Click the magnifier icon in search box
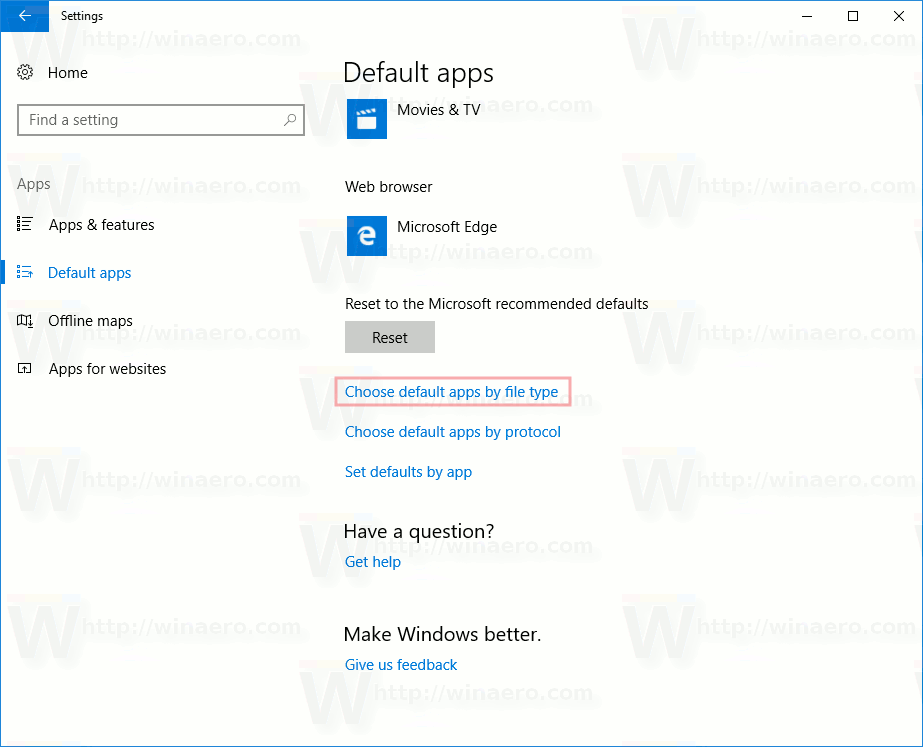The height and width of the screenshot is (747, 923). (x=290, y=119)
